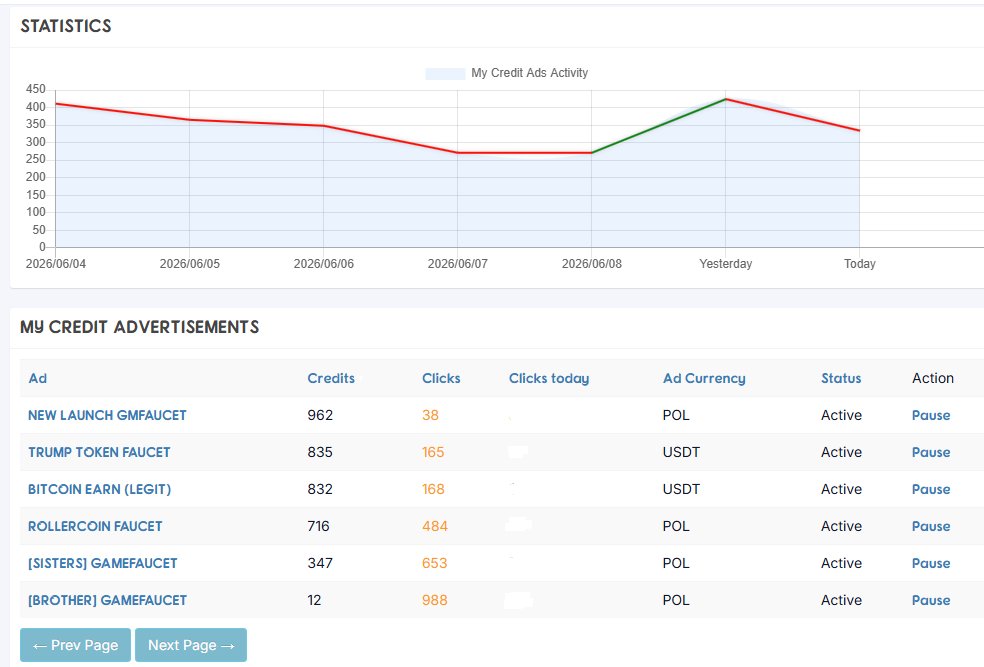The height and width of the screenshot is (667, 984).
Task: Open the ROLLERCOIN FAUCET ad link
Action: point(95,526)
